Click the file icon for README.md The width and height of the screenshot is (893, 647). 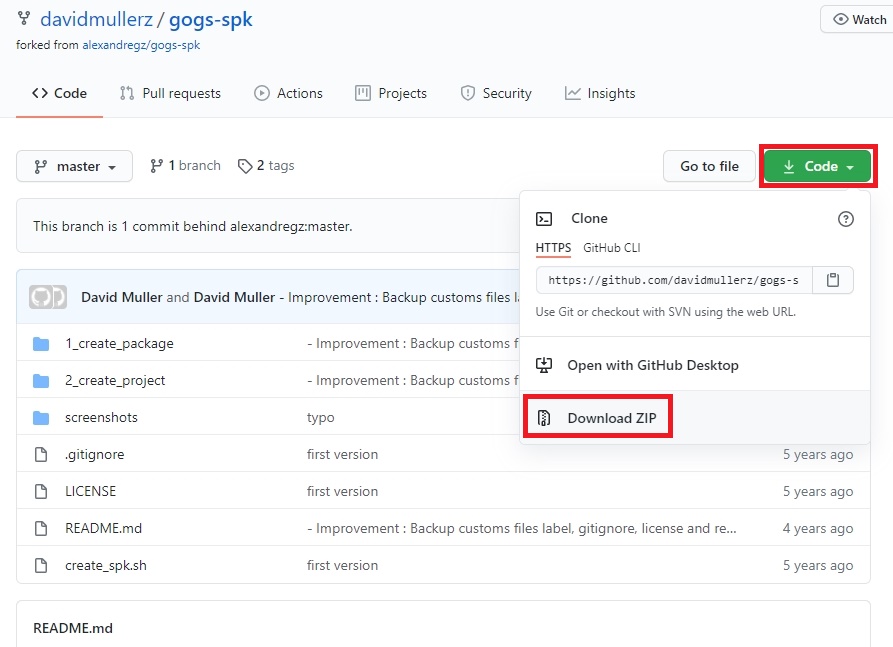point(41,529)
